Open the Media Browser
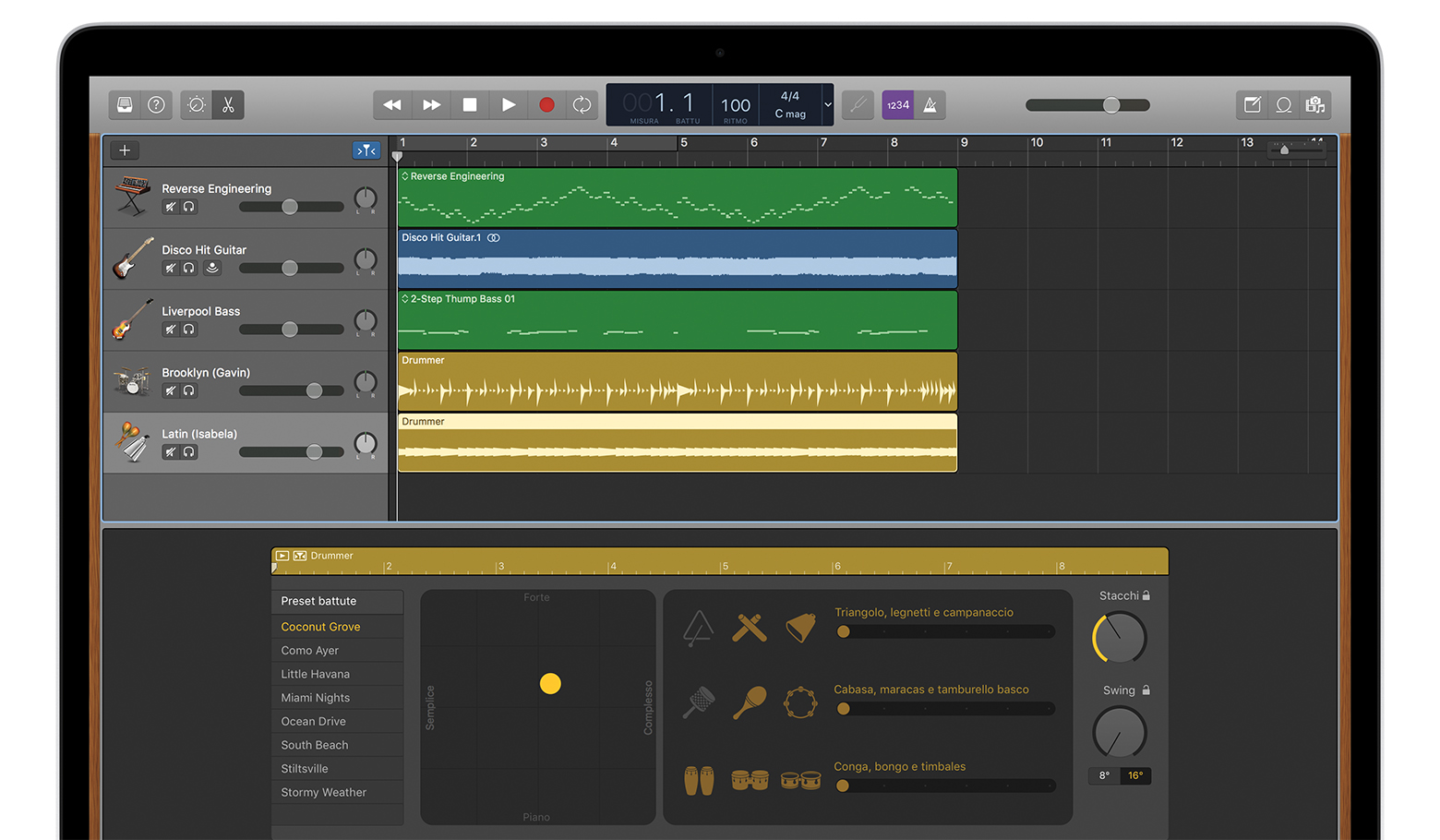Image resolution: width=1440 pixels, height=840 pixels. click(x=1315, y=105)
